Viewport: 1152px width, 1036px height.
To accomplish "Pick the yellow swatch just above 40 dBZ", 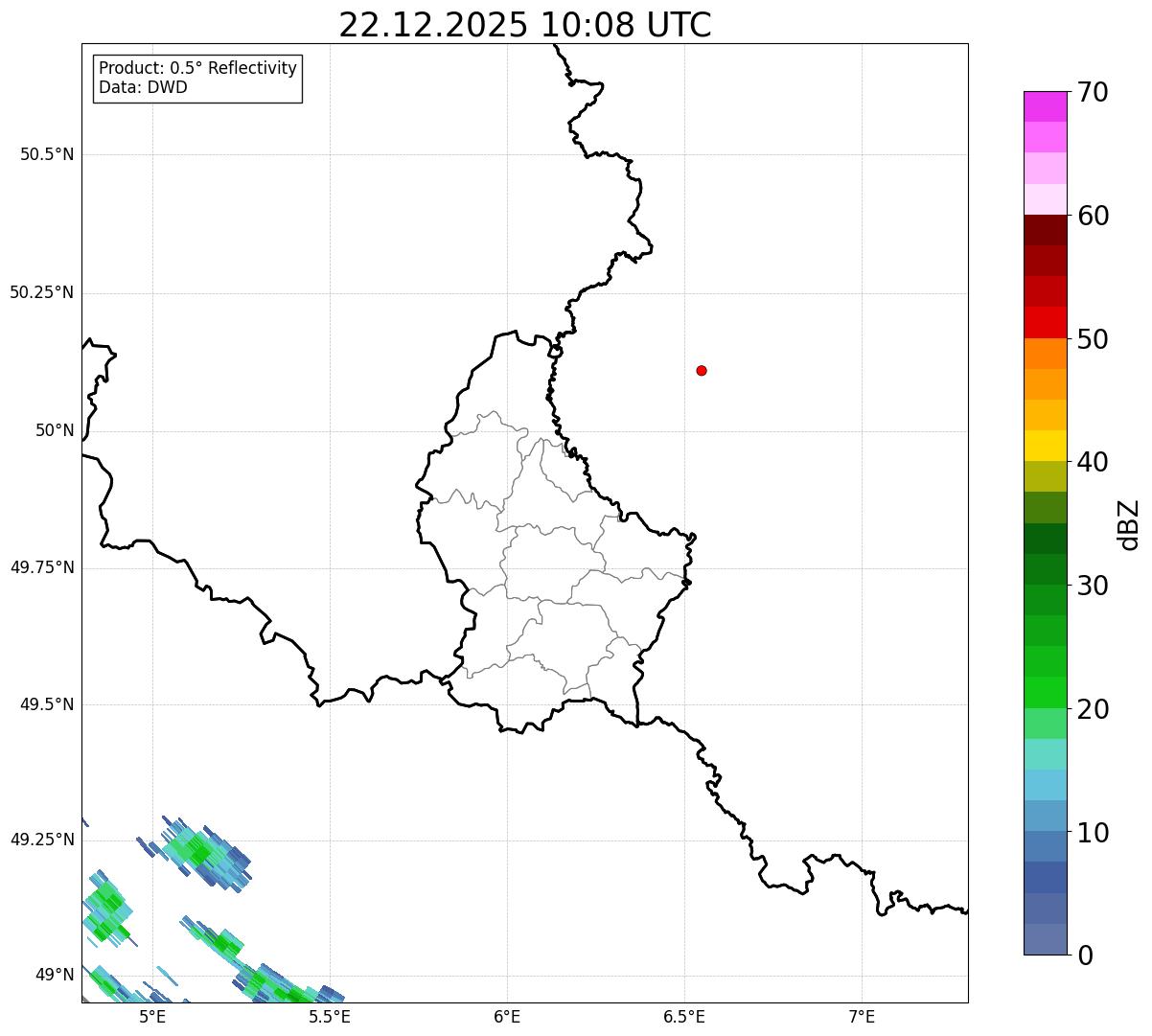I will [x=1045, y=446].
